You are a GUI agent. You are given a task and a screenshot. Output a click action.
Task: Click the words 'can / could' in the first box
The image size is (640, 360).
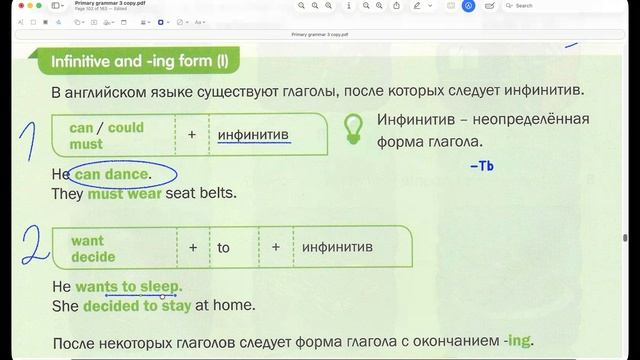coord(107,127)
